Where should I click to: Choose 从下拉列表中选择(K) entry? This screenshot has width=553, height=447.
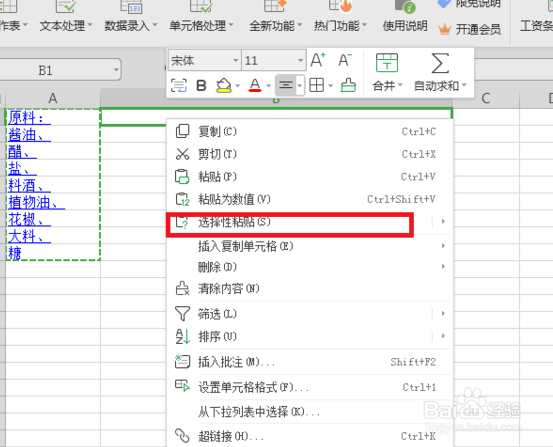310,411
